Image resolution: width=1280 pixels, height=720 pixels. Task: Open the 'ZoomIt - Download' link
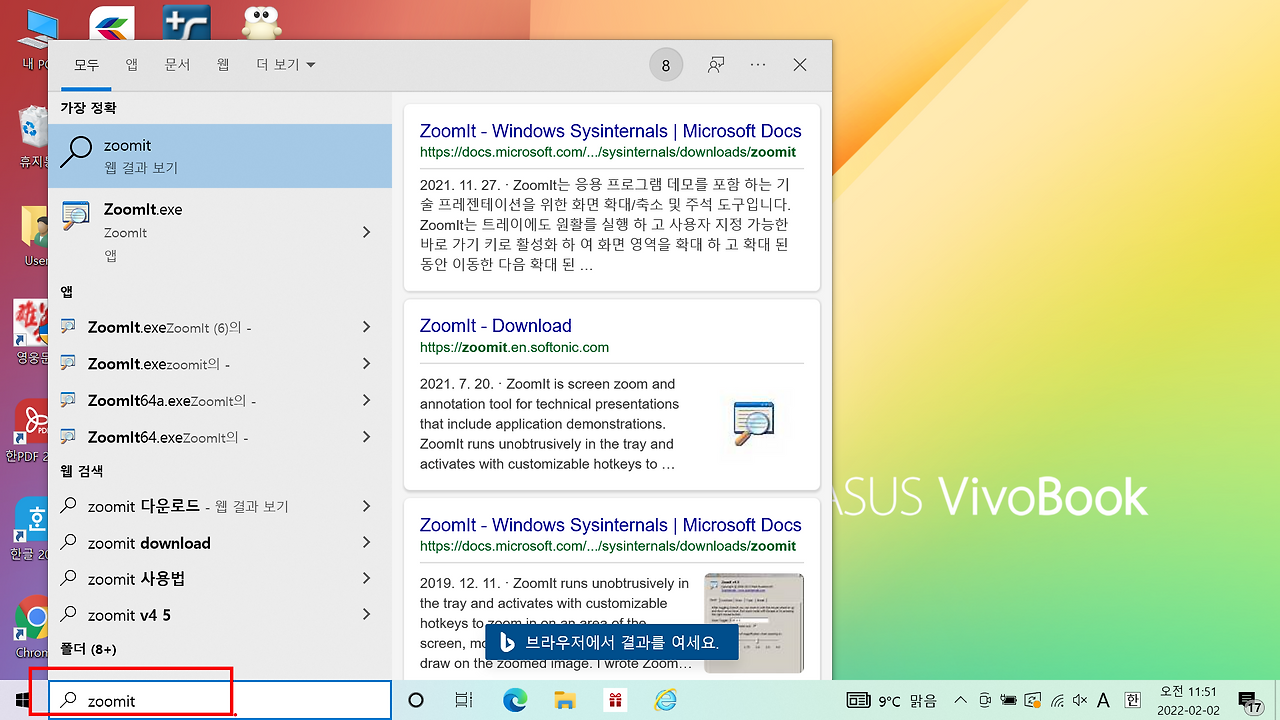(x=496, y=326)
